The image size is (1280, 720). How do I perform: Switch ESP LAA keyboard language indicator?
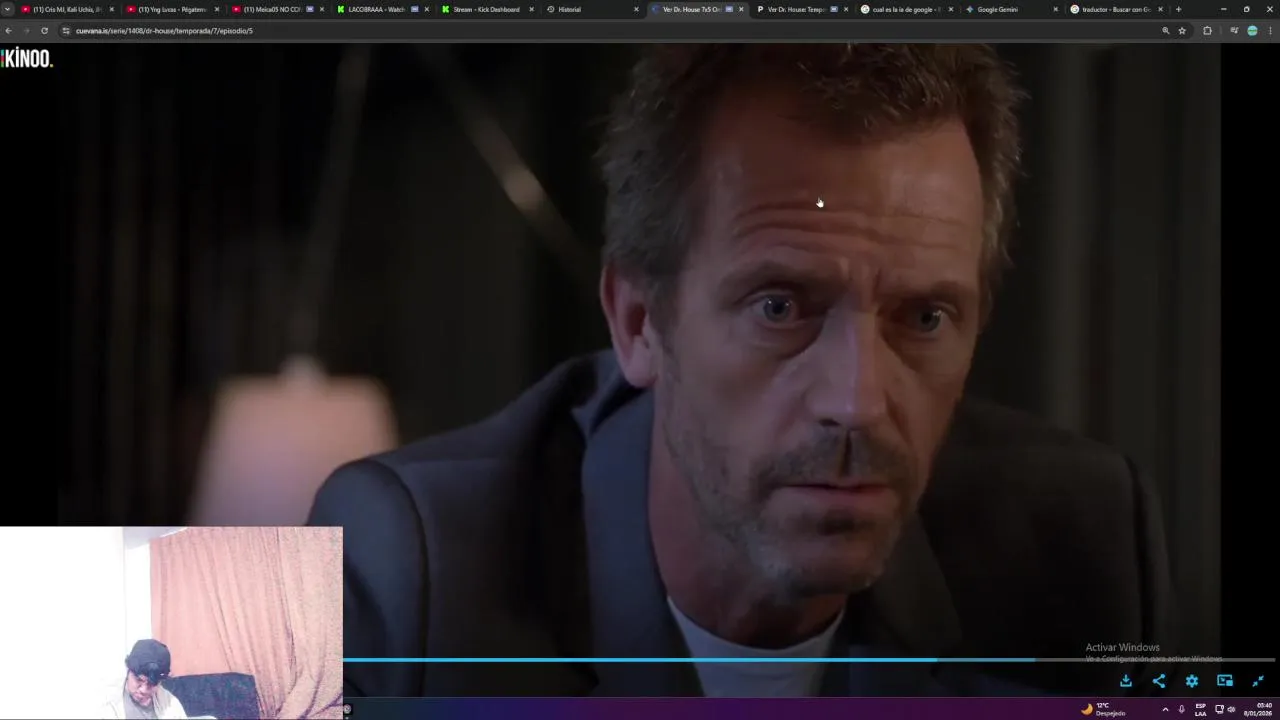coord(1201,709)
